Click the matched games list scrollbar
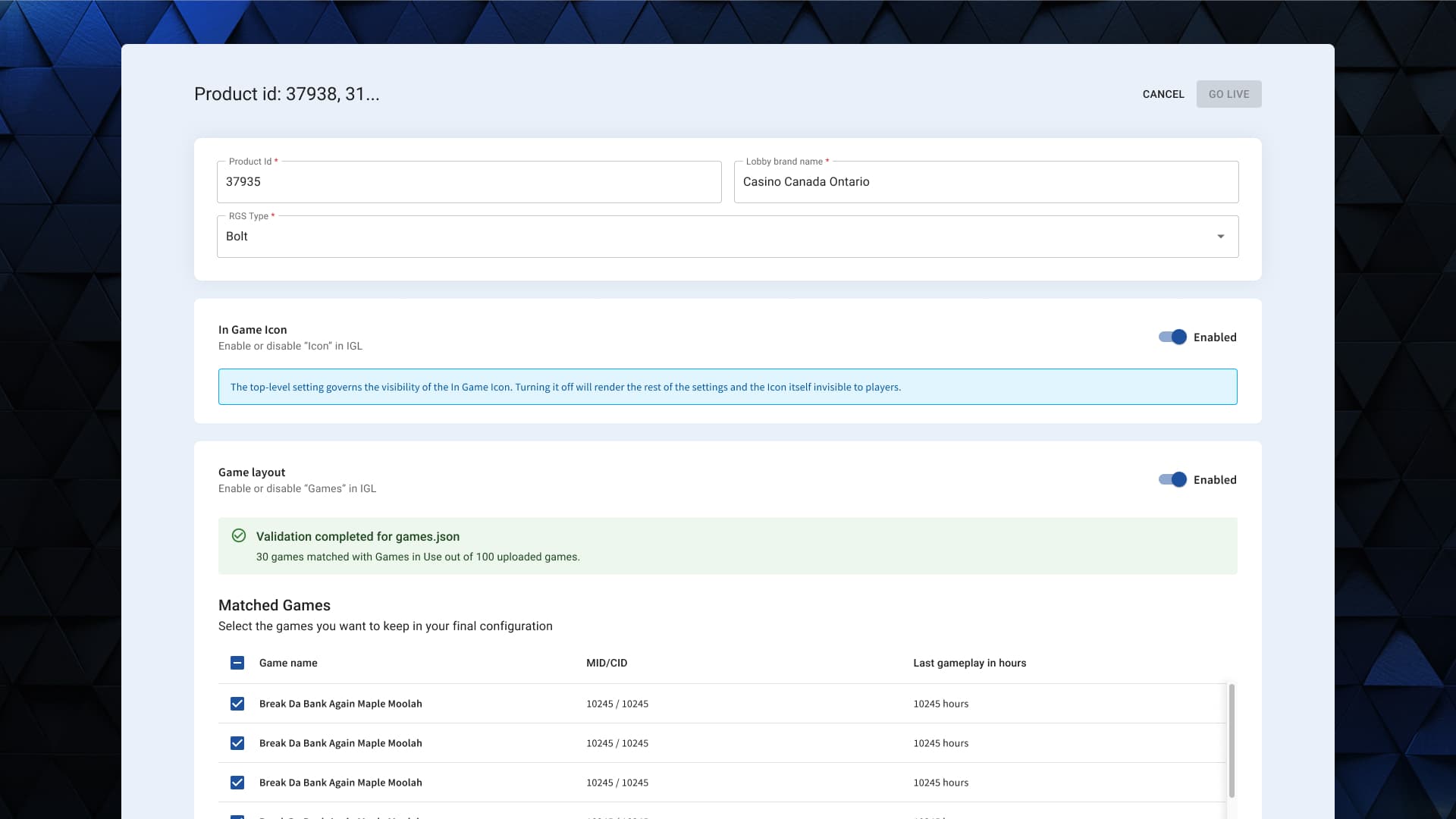 click(1232, 739)
